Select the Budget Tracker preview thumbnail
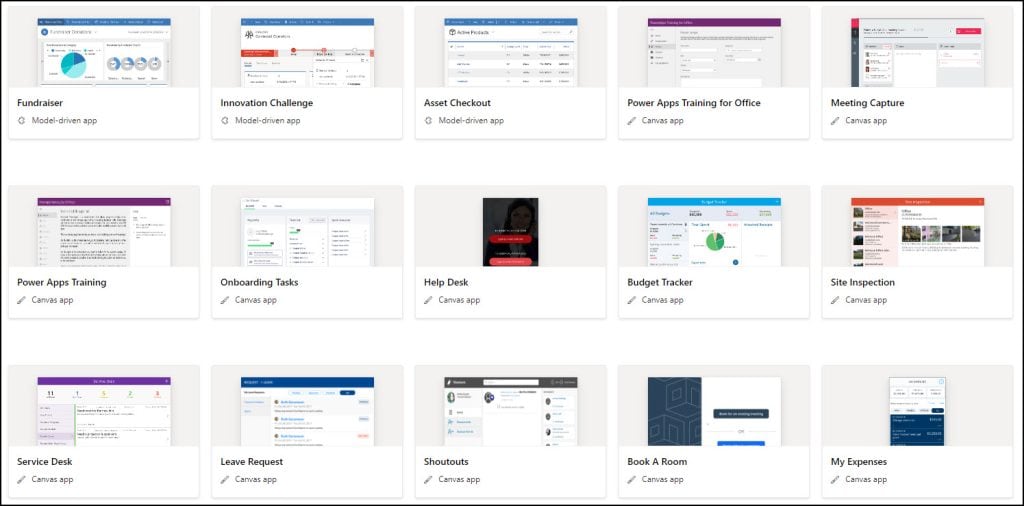Screen dimensions: 1024x506 pos(714,232)
